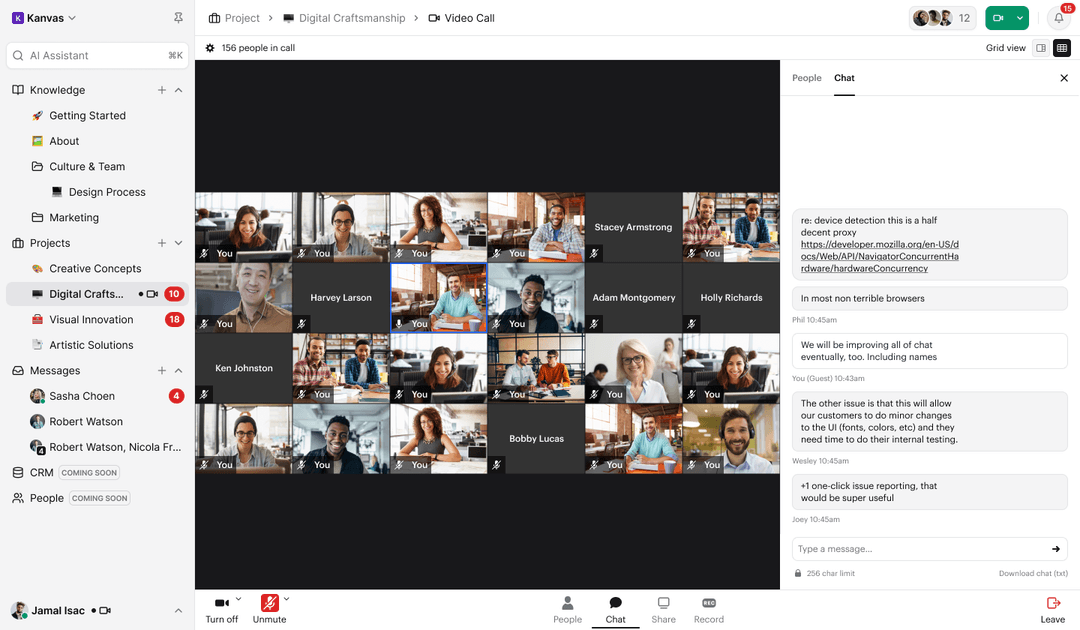The width and height of the screenshot is (1080, 630).
Task: Leave the video call
Action: (x=1052, y=608)
